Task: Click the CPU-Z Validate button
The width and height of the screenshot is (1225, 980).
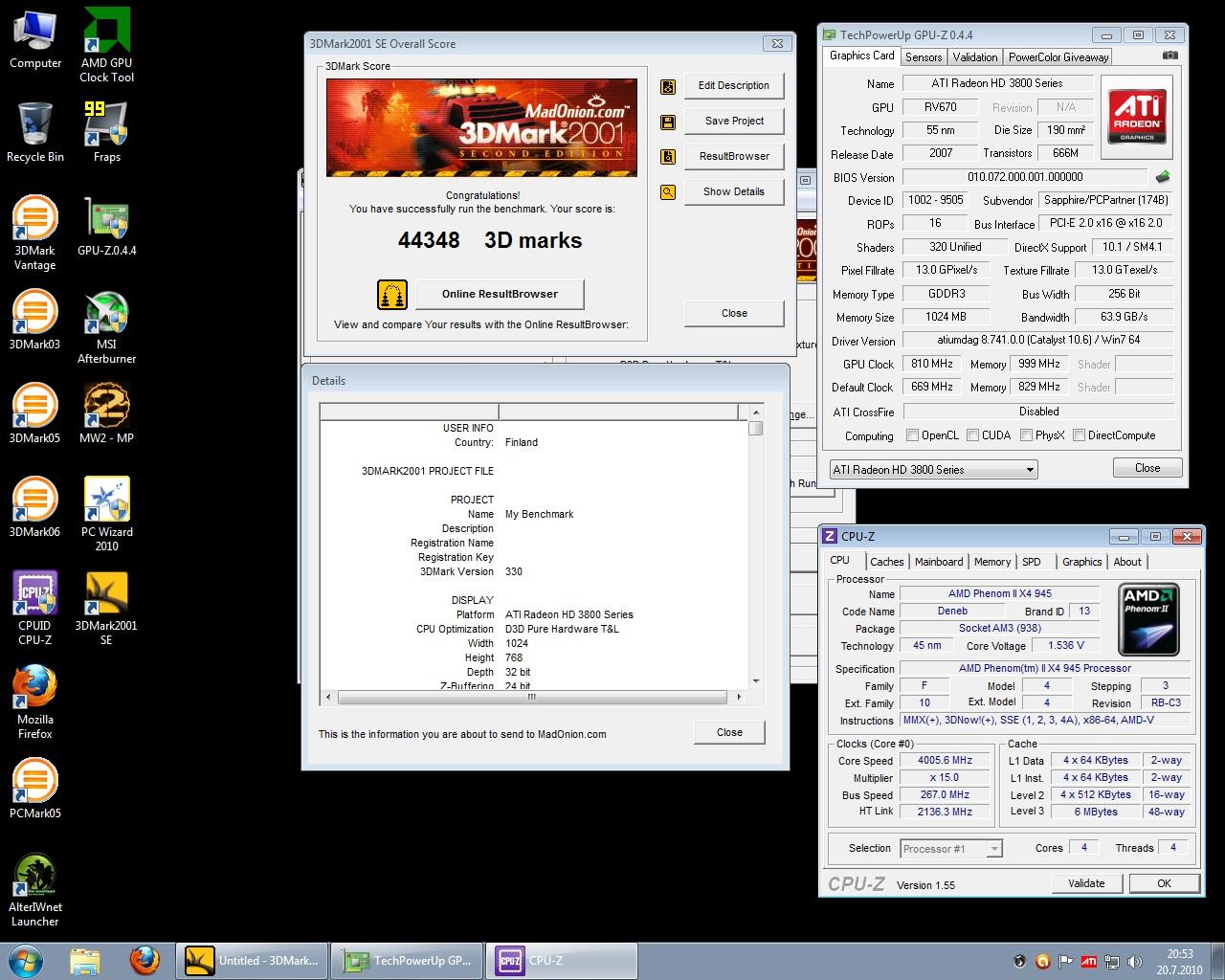Action: pyautogui.click(x=1086, y=883)
